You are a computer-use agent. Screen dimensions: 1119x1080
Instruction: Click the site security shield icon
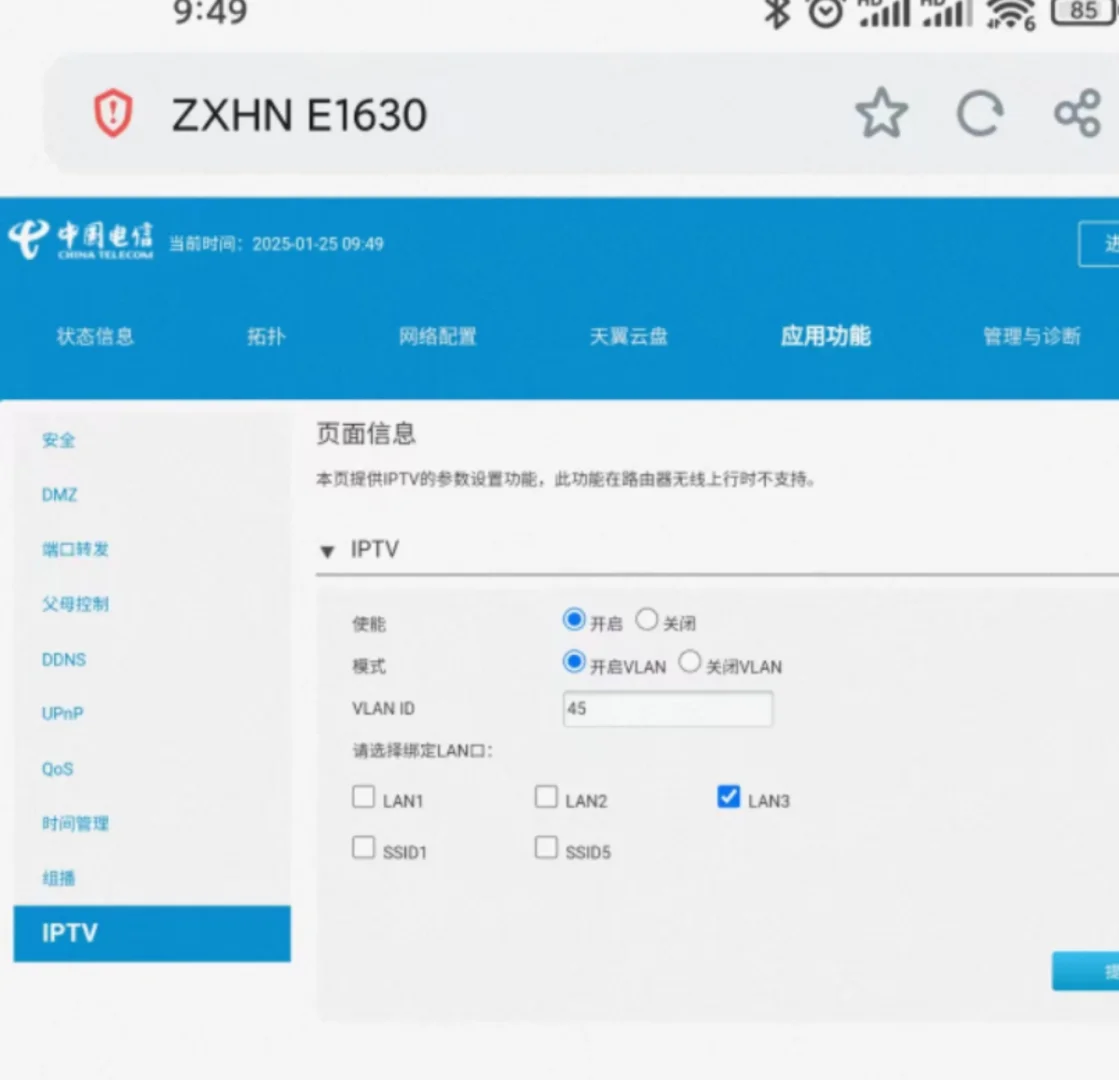pyautogui.click(x=114, y=112)
